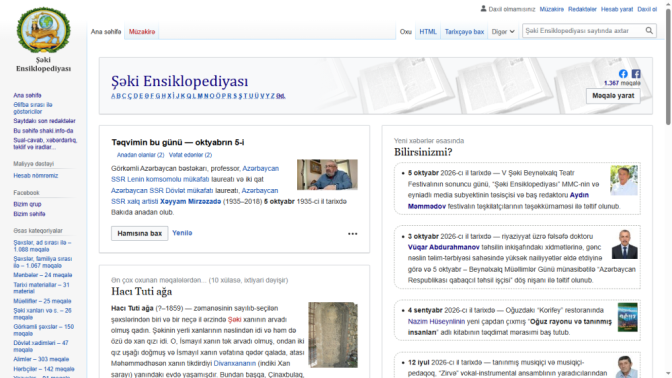672x378 pixels.
Task: Click the Vəfat edənlər (2) link
Action: pyautogui.click(x=190, y=155)
